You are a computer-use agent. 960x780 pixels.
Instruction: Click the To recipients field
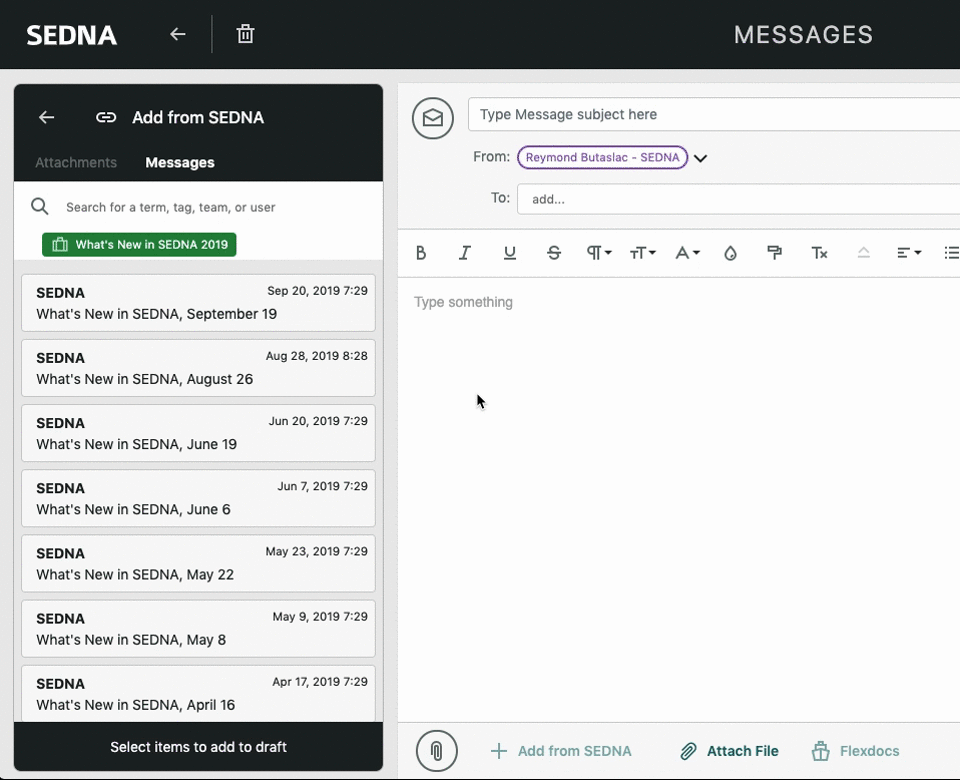point(738,199)
